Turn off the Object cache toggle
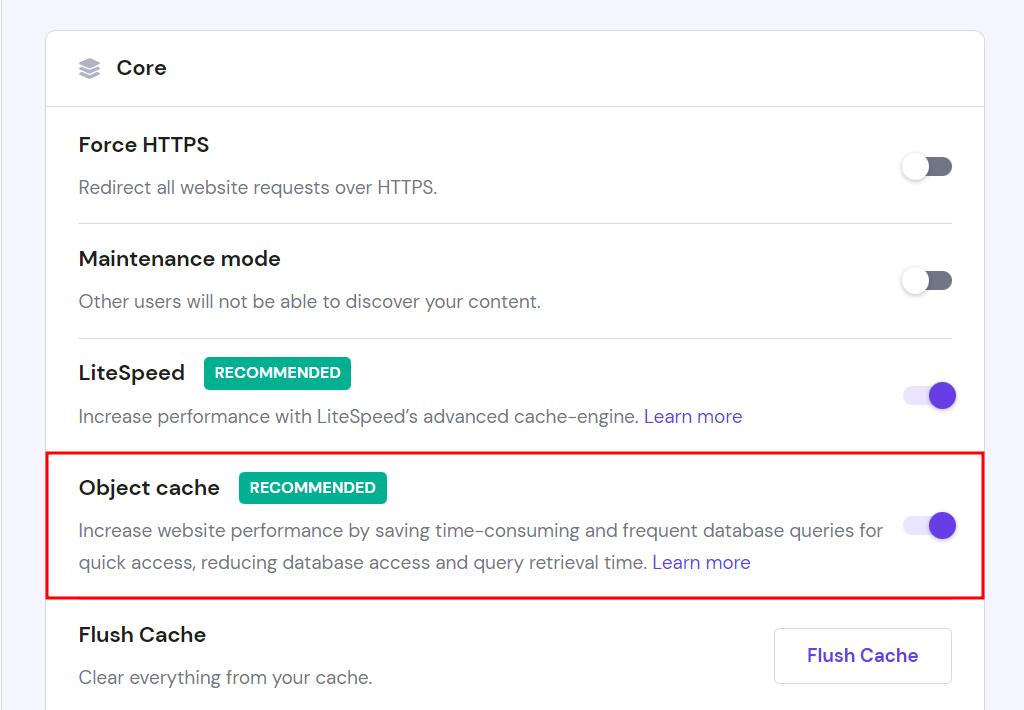Screen dimensions: 1024x710 tap(929, 526)
